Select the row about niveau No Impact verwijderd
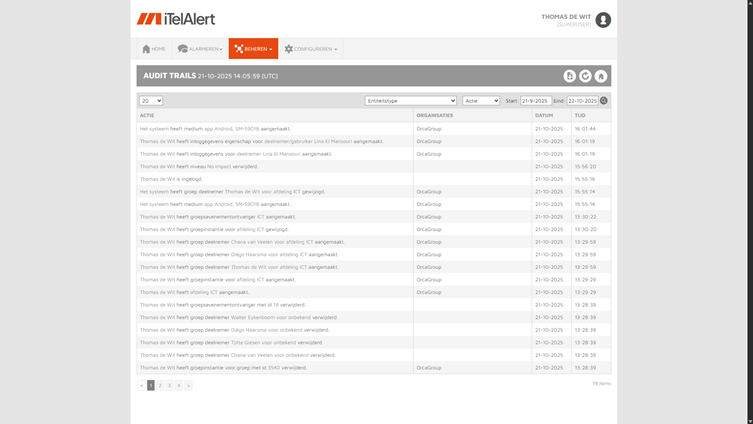Image resolution: width=753 pixels, height=424 pixels. [x=374, y=167]
